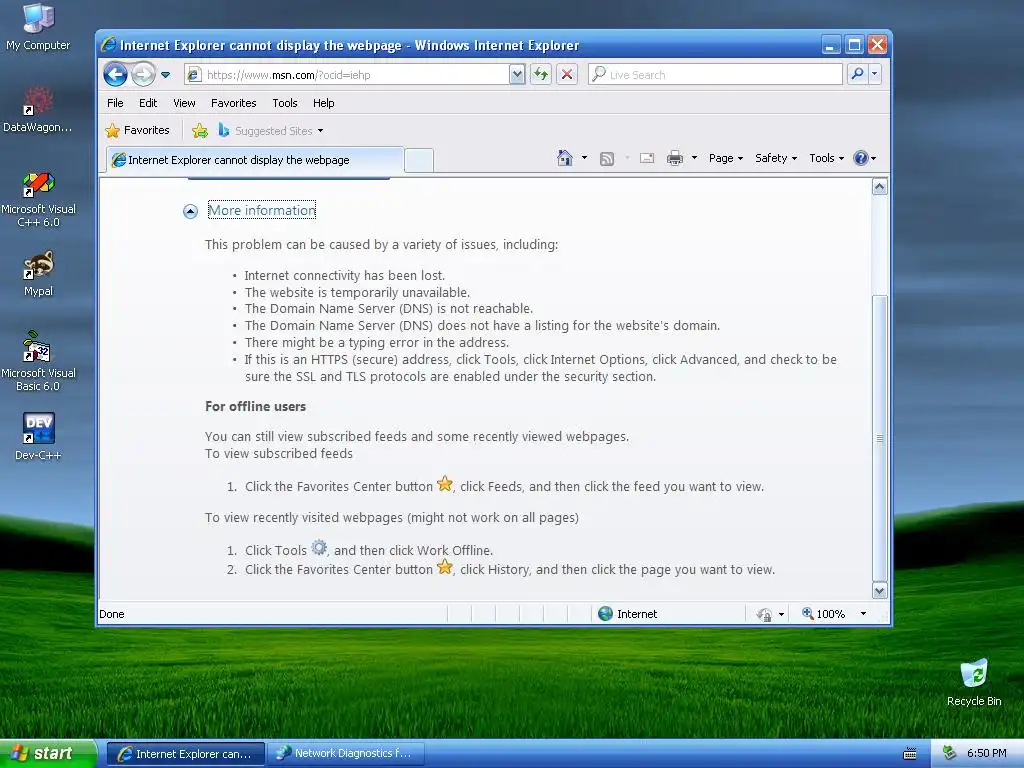Collapse the More information arrow icon
The height and width of the screenshot is (768, 1024).
point(190,212)
